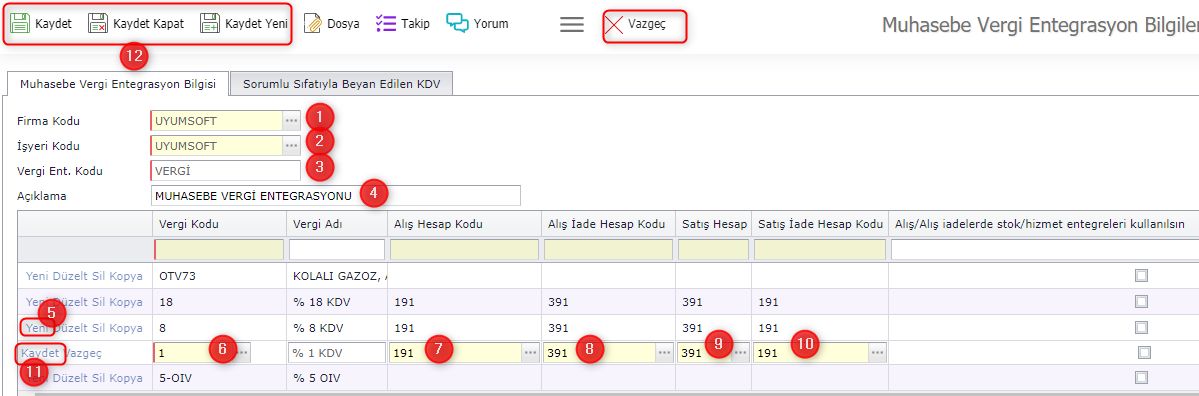Click the Satış İade Hesap Kodu filter box

click(x=819, y=249)
